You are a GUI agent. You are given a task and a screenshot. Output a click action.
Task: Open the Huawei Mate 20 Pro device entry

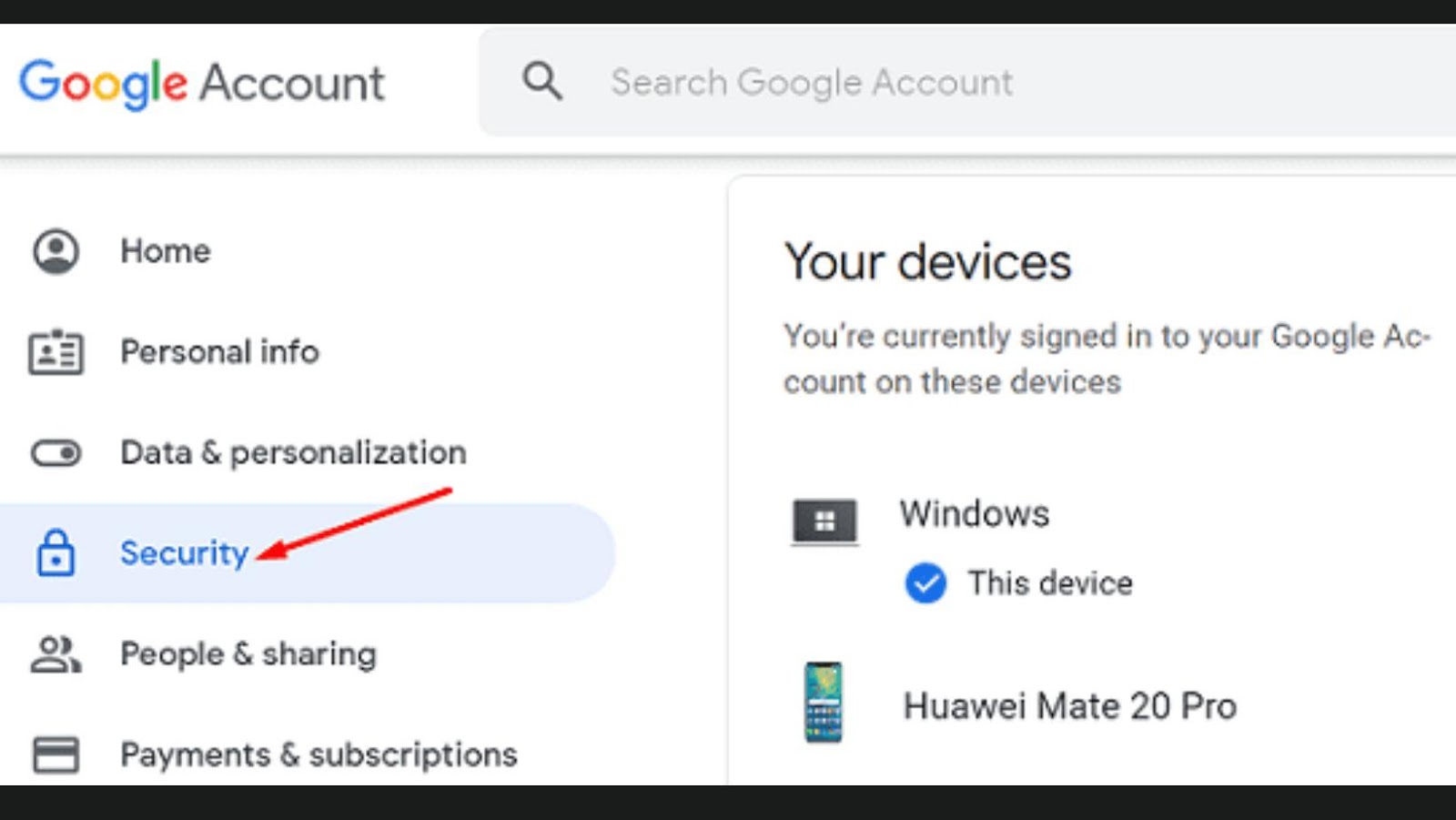pos(1069,705)
